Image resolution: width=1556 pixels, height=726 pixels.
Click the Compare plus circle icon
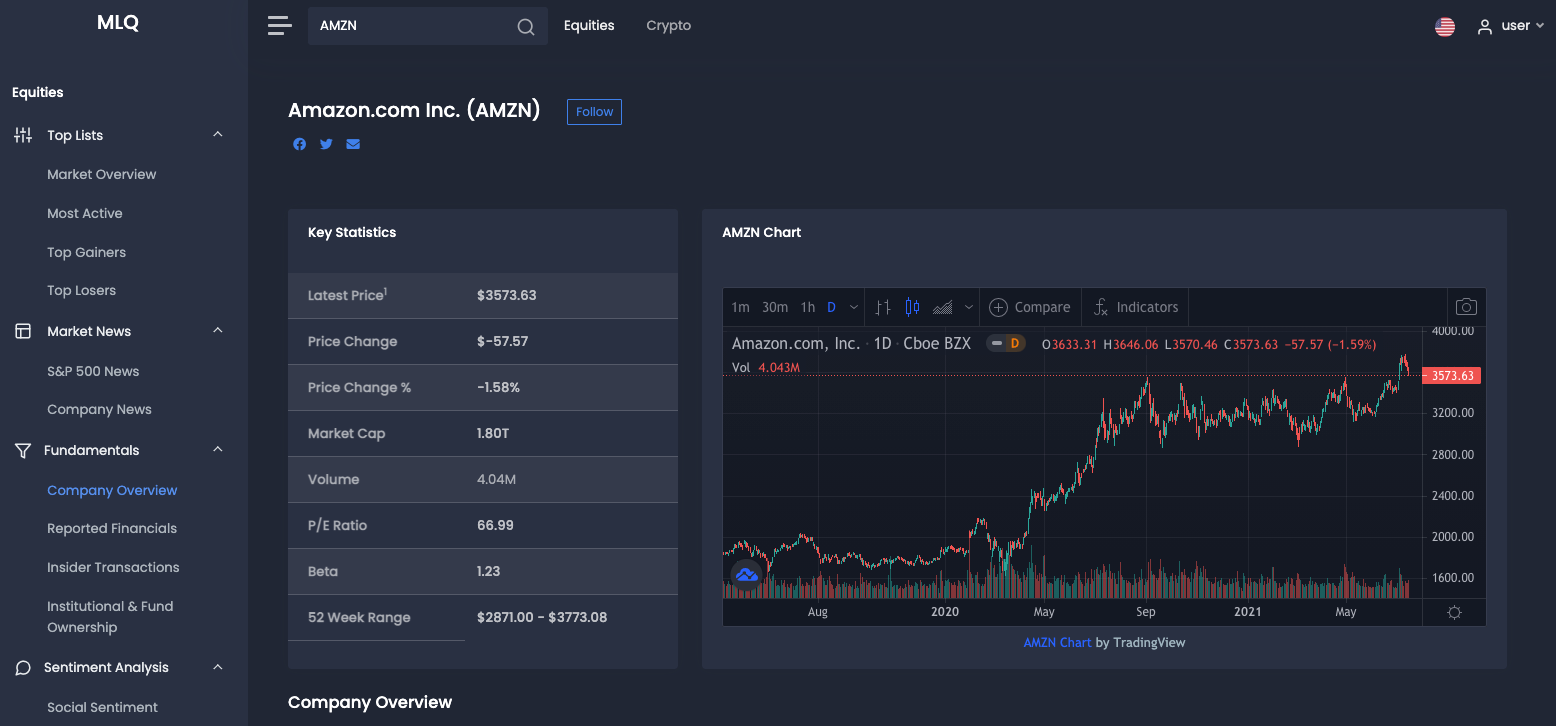tap(998, 307)
